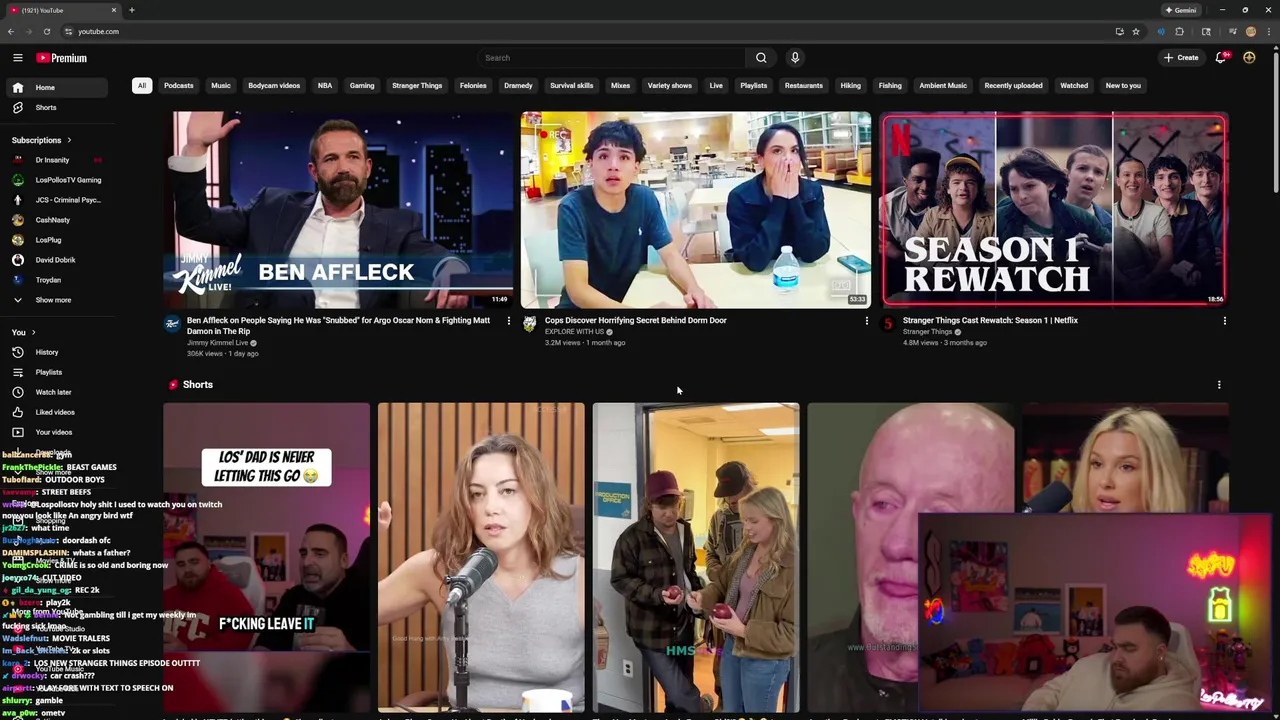Open options menu for Stranger Things video
This screenshot has width=1280, height=720.
pyautogui.click(x=1225, y=321)
